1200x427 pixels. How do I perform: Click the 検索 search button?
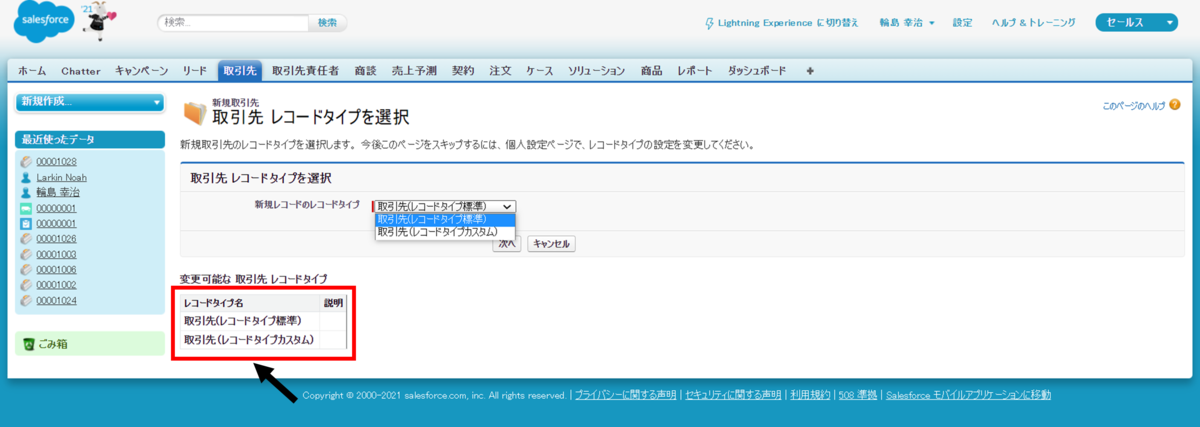327,22
